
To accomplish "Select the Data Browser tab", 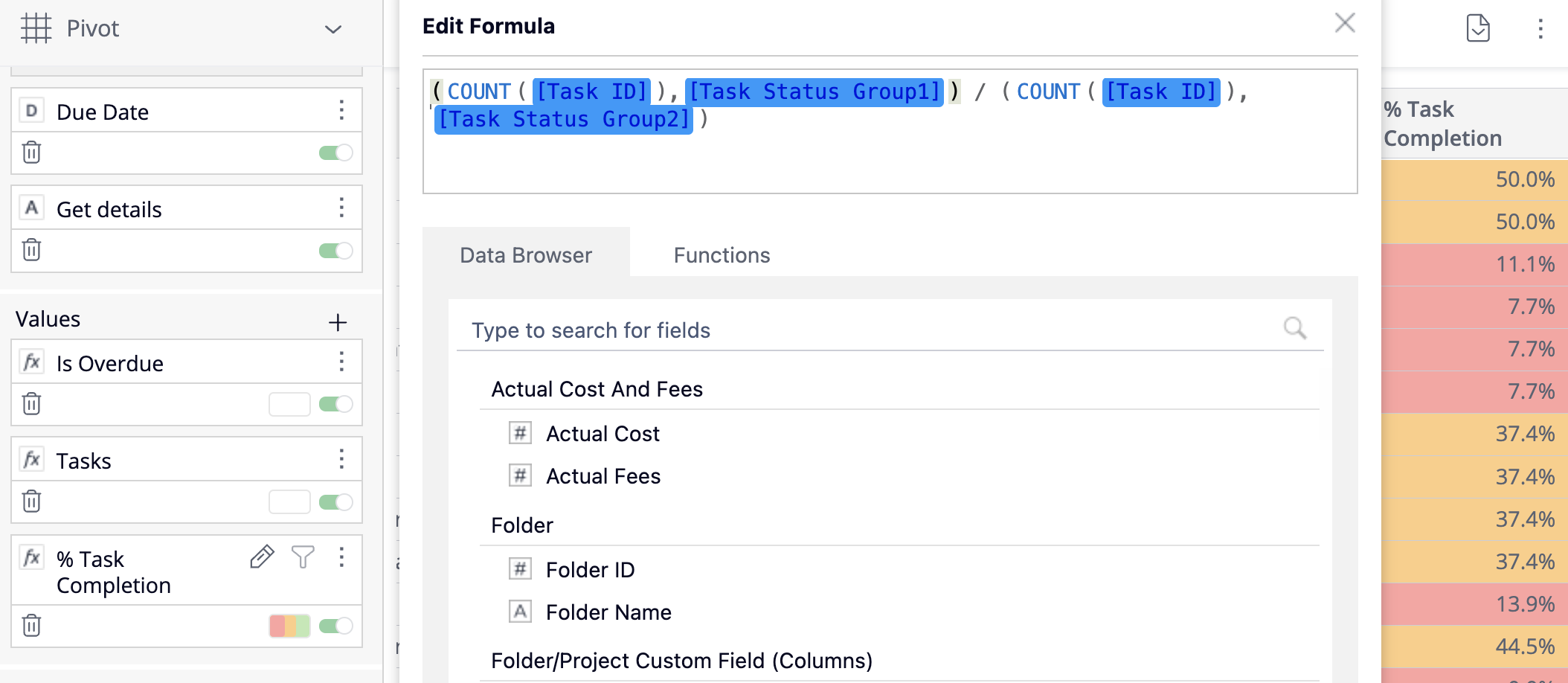I will point(526,255).
